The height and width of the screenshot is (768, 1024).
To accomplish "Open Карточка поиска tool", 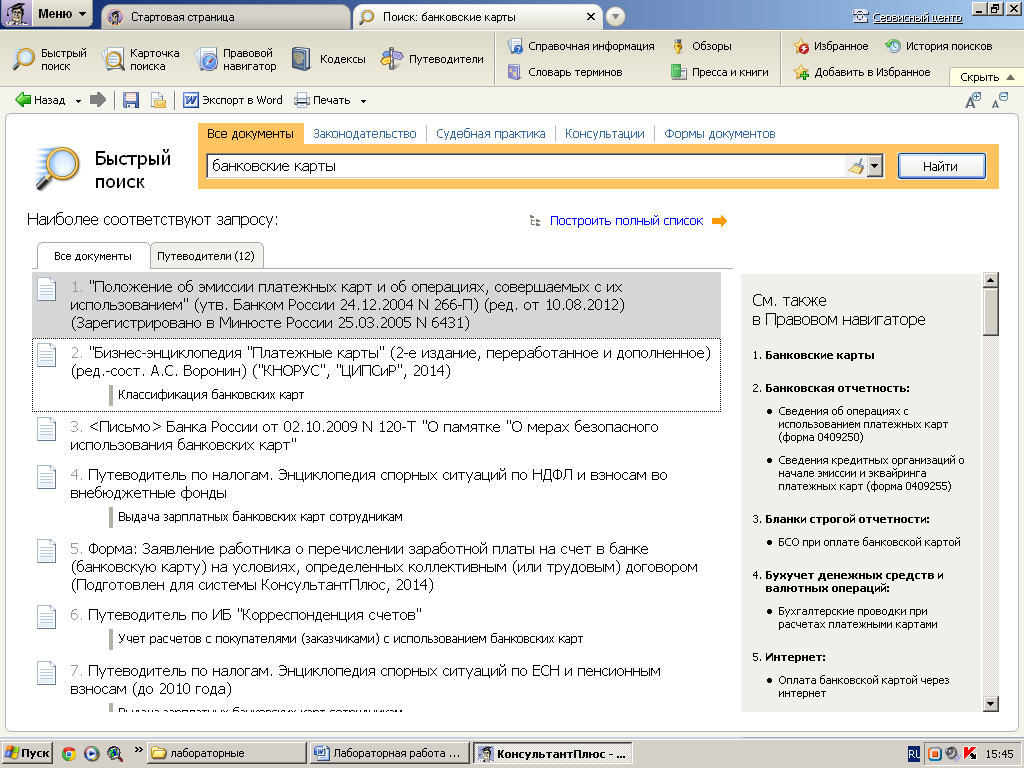I will click(x=141, y=59).
